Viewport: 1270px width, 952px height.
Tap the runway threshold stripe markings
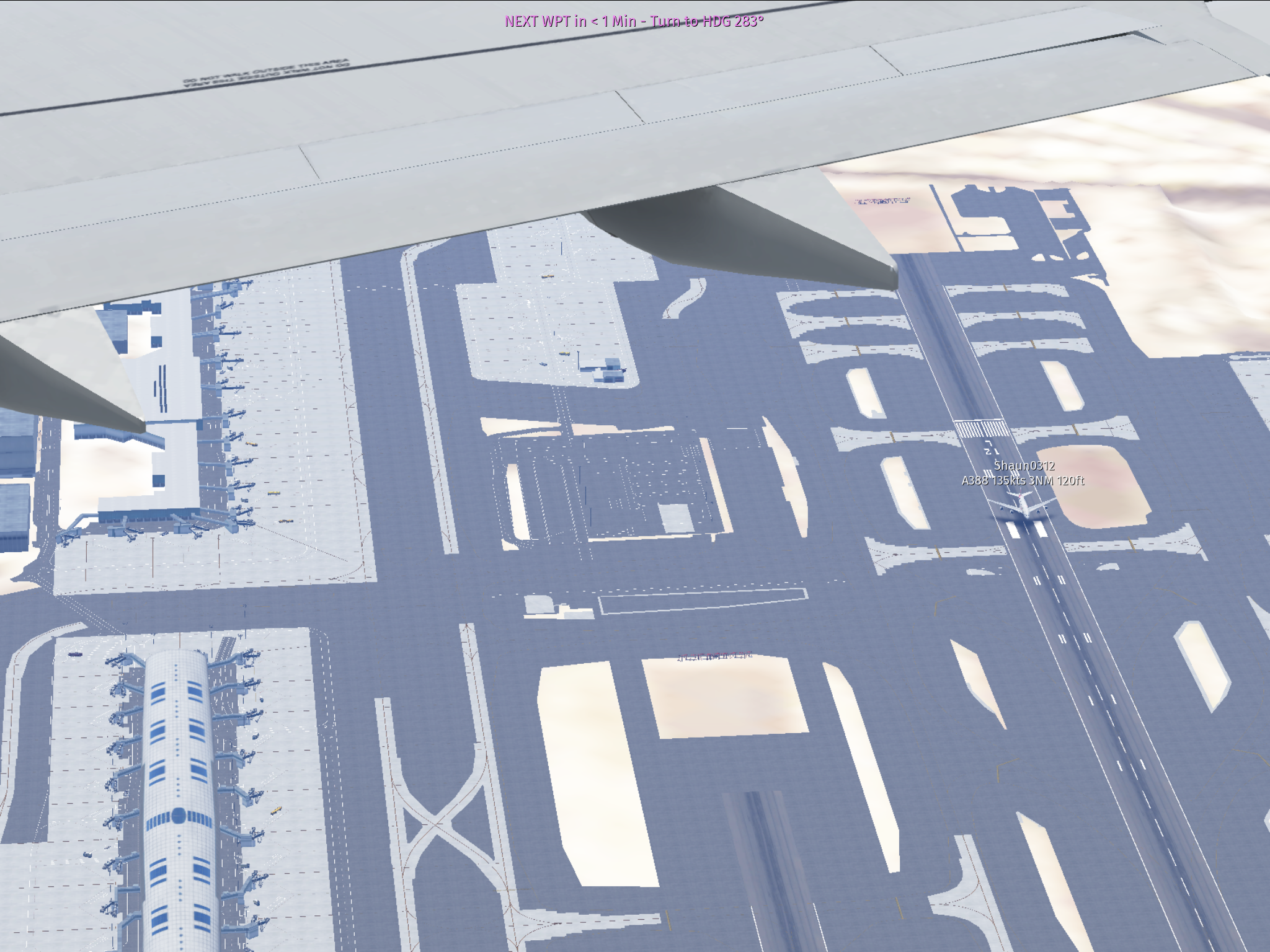(x=981, y=428)
